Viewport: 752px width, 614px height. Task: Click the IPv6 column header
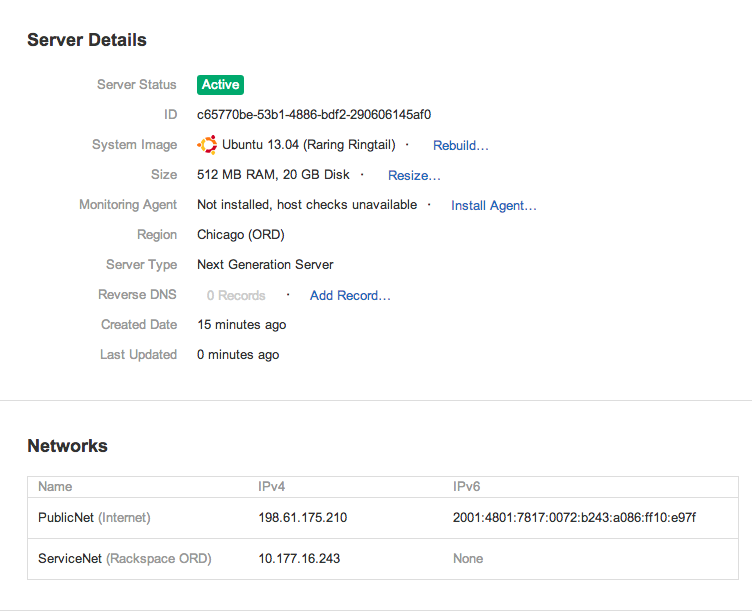click(x=466, y=486)
